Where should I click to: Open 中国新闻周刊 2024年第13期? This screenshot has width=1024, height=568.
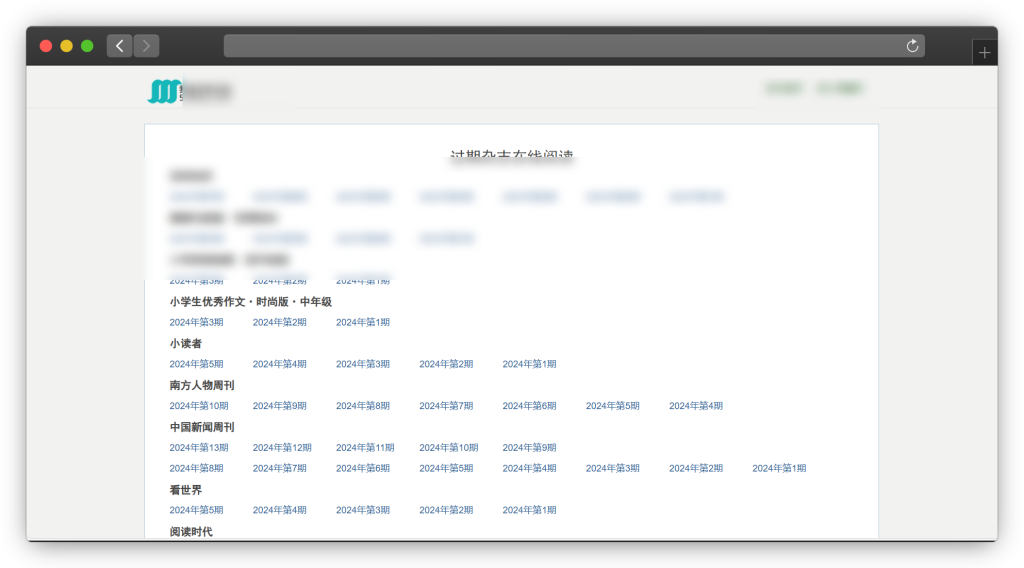199,448
